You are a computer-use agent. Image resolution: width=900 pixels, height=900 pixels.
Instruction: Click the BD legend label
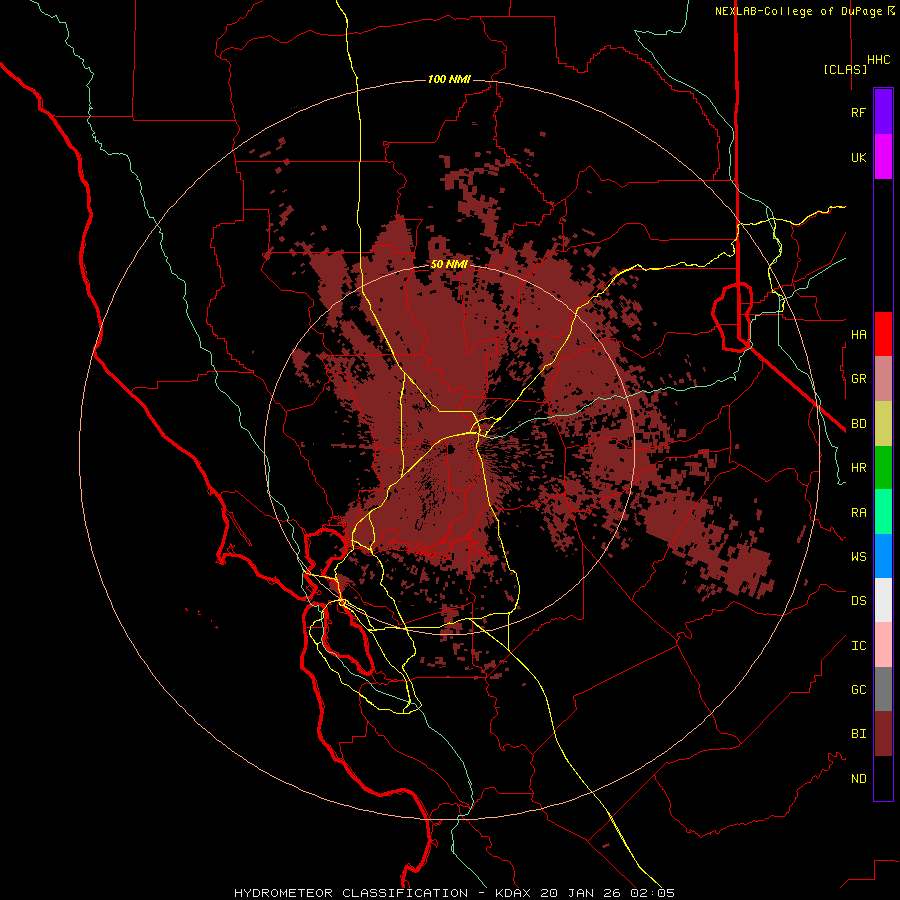pos(858,424)
